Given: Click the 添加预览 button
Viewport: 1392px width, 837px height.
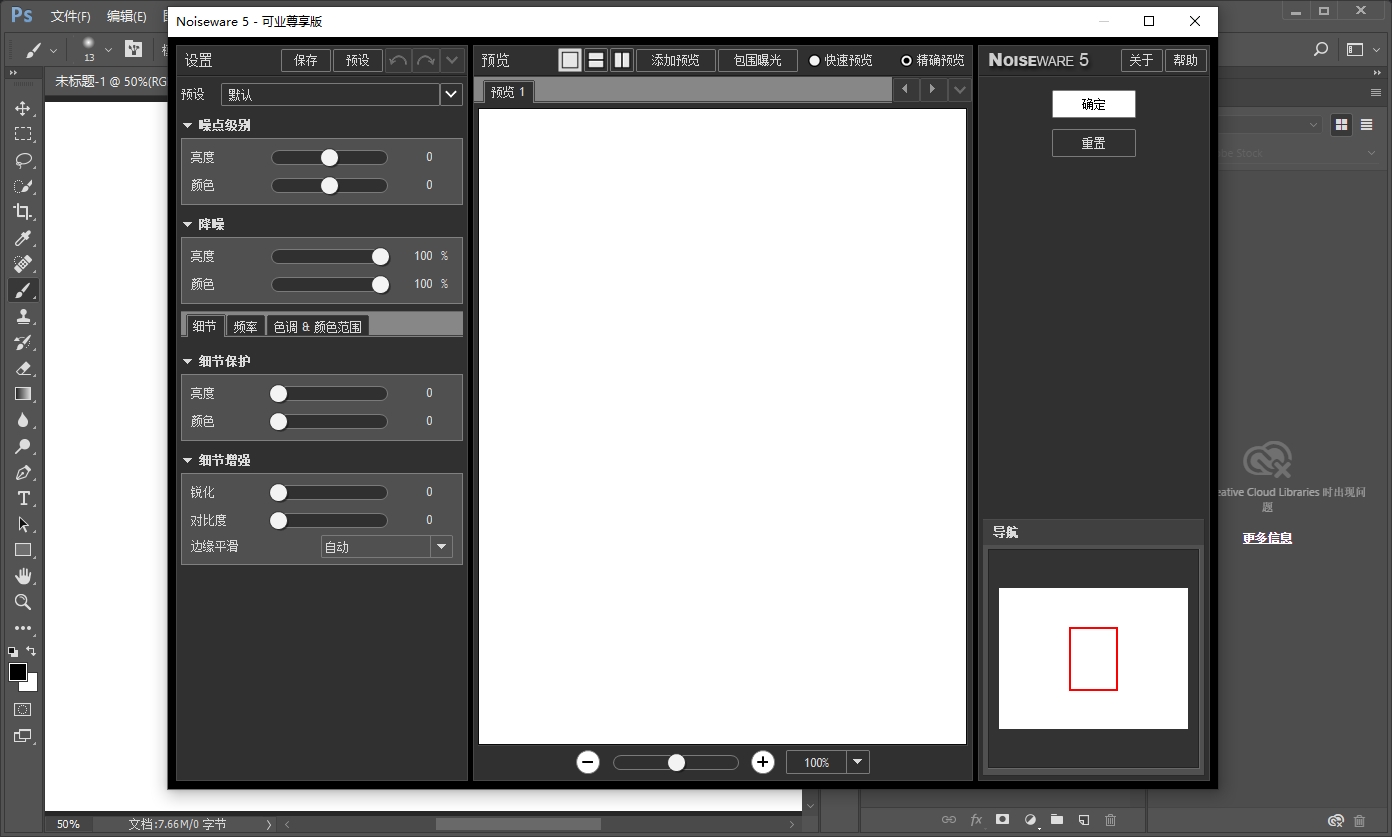Looking at the screenshot, I should pos(676,60).
